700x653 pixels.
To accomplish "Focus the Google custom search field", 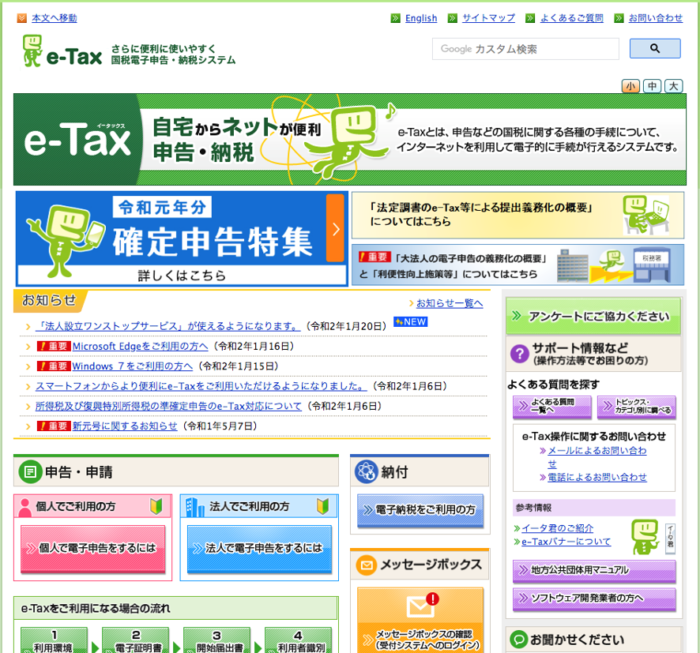I will tap(525, 49).
